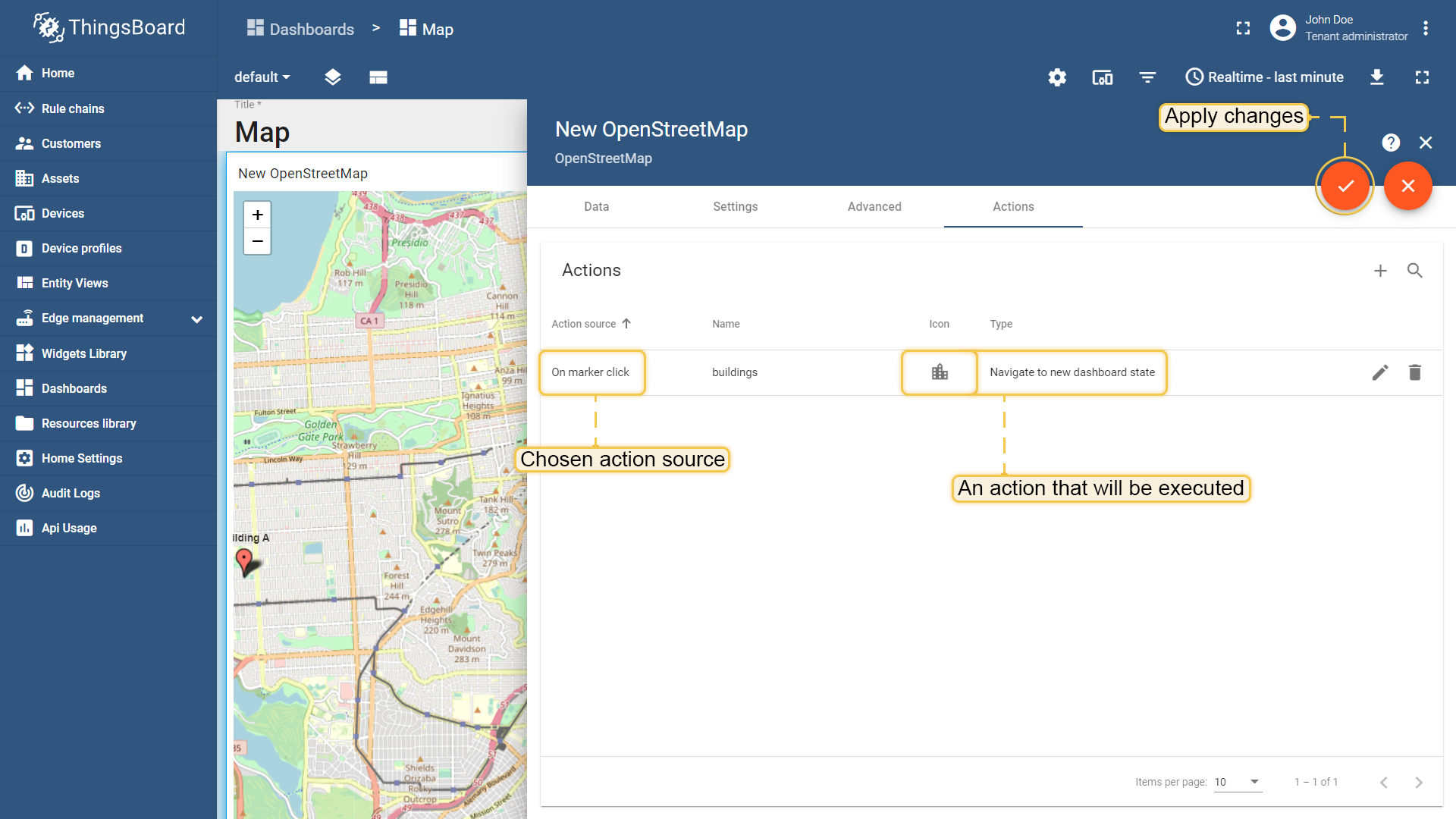This screenshot has height=819, width=1456.
Task: Zoom in on the map
Action: (x=257, y=215)
